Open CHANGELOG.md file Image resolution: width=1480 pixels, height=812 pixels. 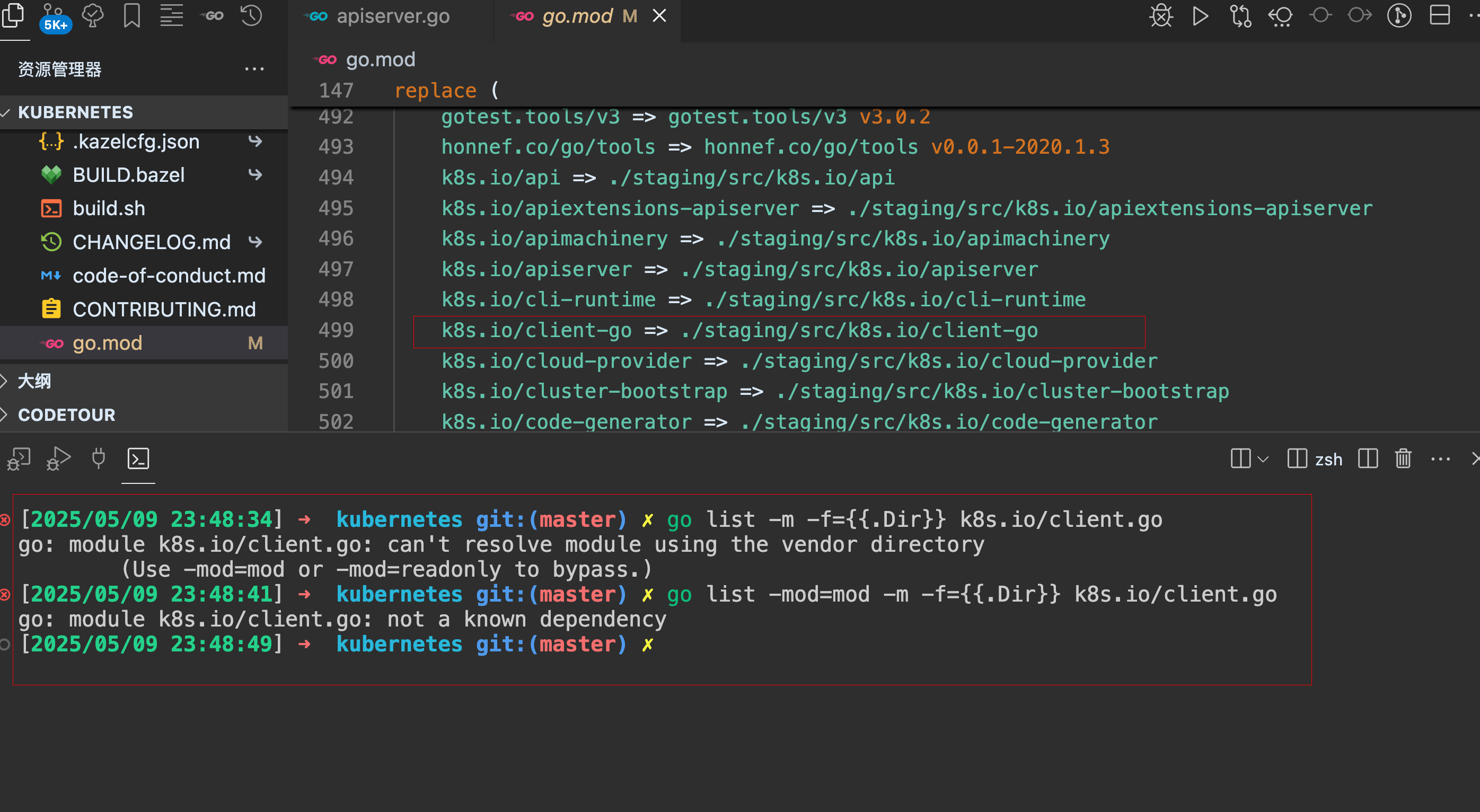pyautogui.click(x=144, y=242)
